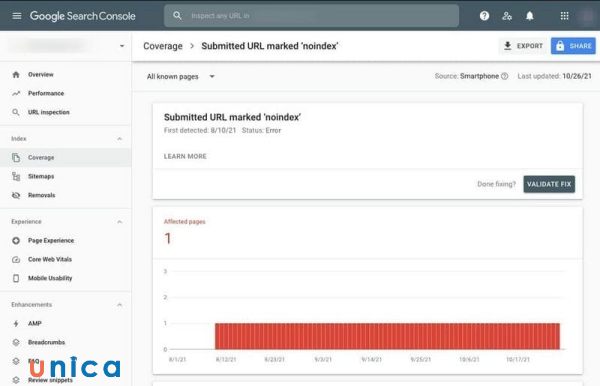The height and width of the screenshot is (386, 600).
Task: Focus the Inspect any URL field
Action: point(311,16)
